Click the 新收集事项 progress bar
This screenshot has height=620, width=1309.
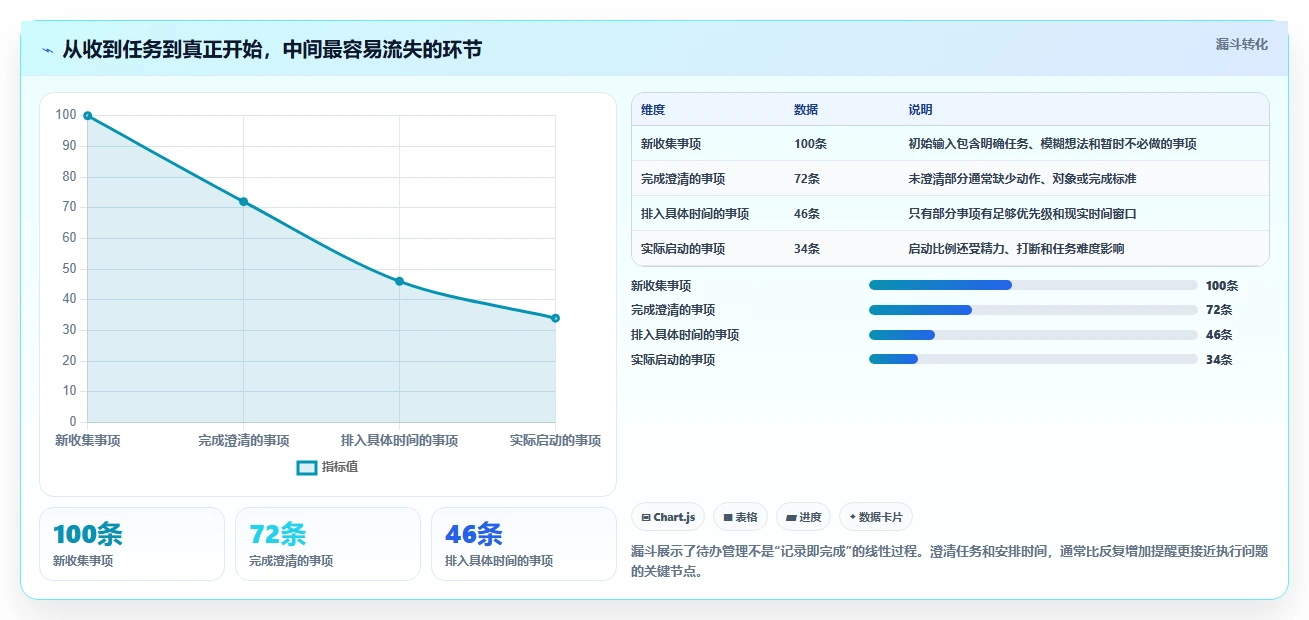pyautogui.click(x=1033, y=286)
